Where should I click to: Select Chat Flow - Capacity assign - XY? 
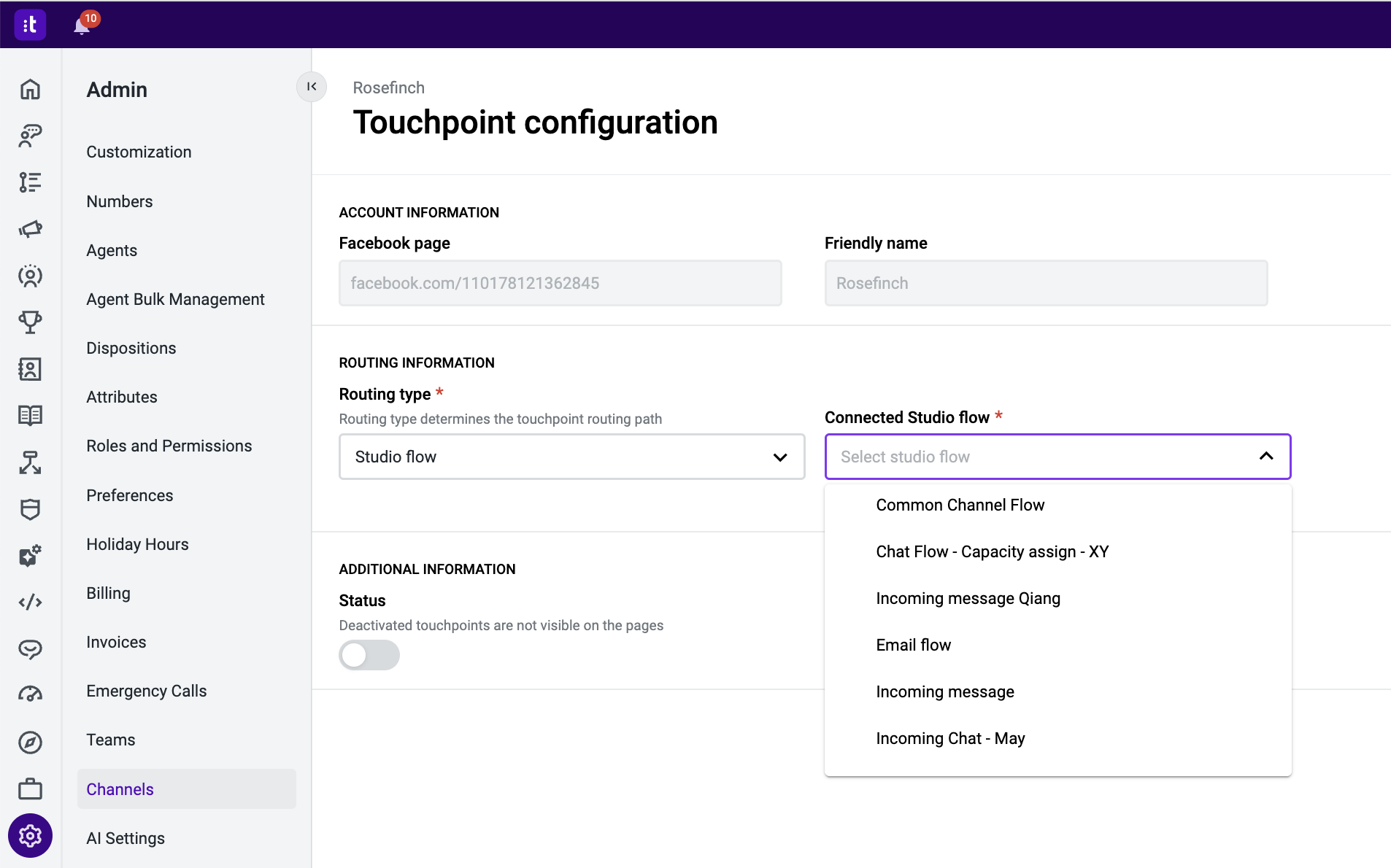[1058, 551]
